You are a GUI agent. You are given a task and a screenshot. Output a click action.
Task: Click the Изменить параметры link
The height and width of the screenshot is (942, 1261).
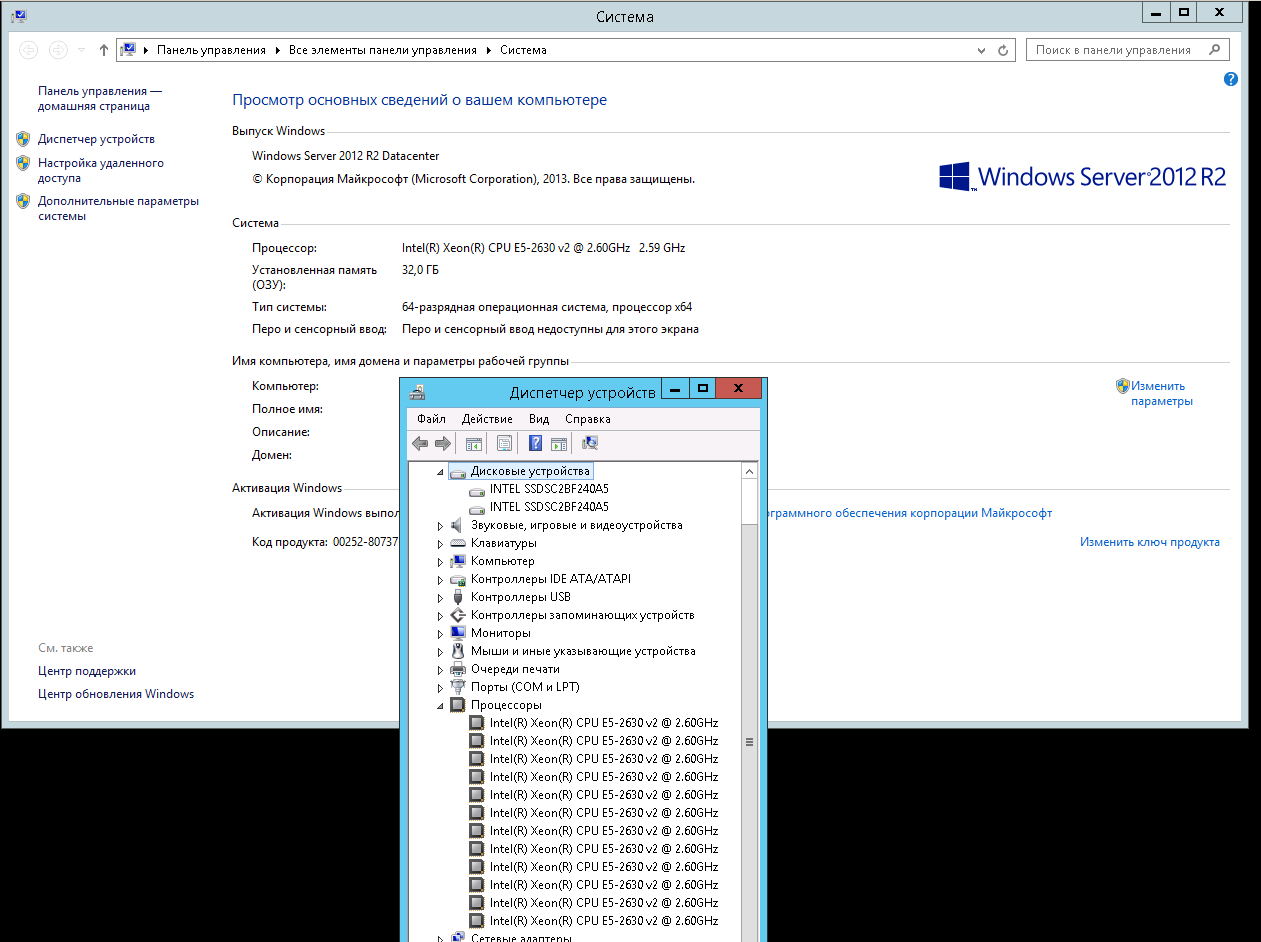tap(1161, 393)
